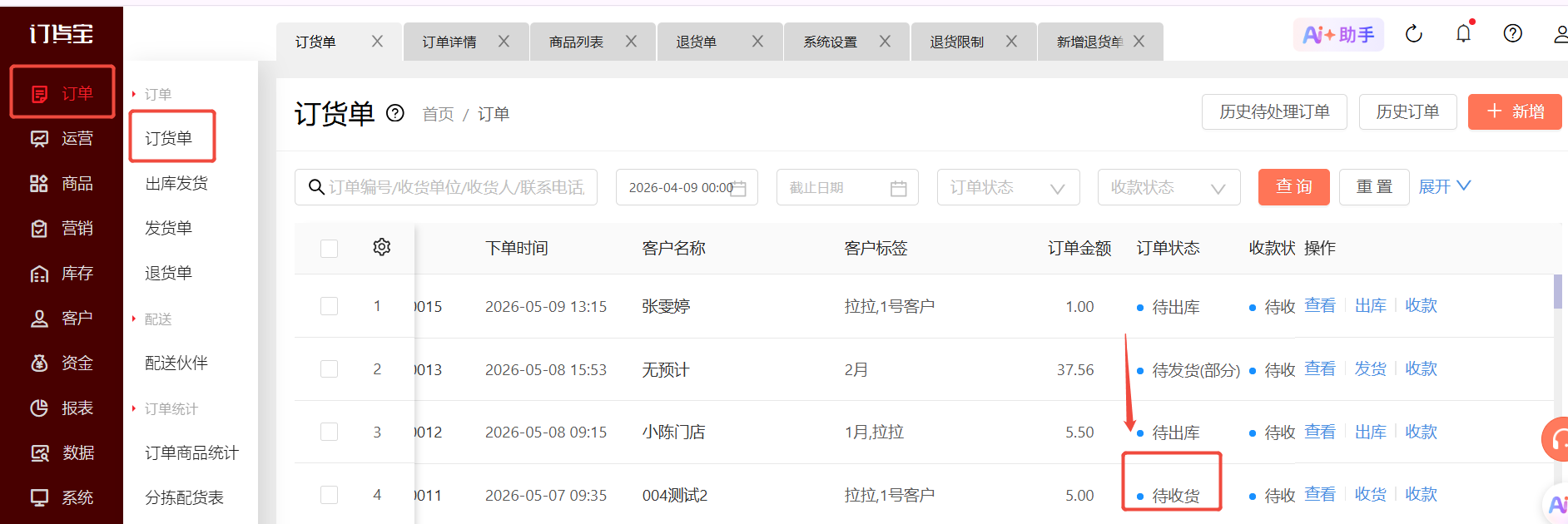
Task: Open the 订单状态 dropdown filter
Action: (1008, 187)
